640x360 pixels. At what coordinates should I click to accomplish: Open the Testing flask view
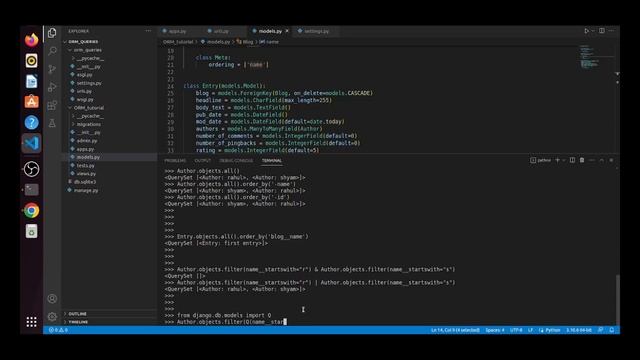coord(52,123)
